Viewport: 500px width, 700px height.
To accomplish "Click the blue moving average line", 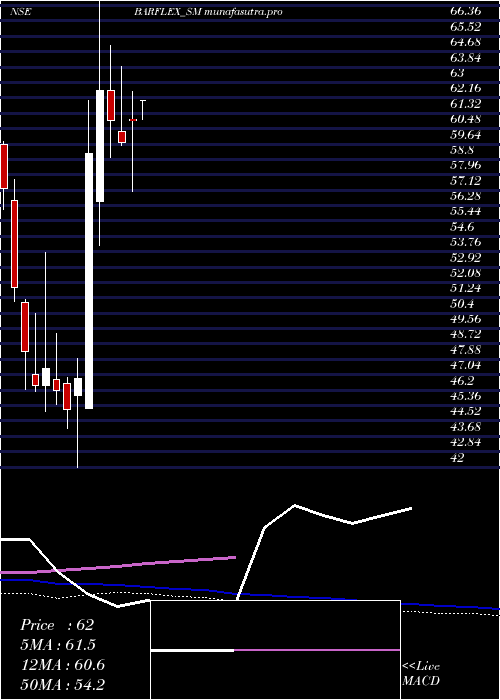I will [x=250, y=594].
